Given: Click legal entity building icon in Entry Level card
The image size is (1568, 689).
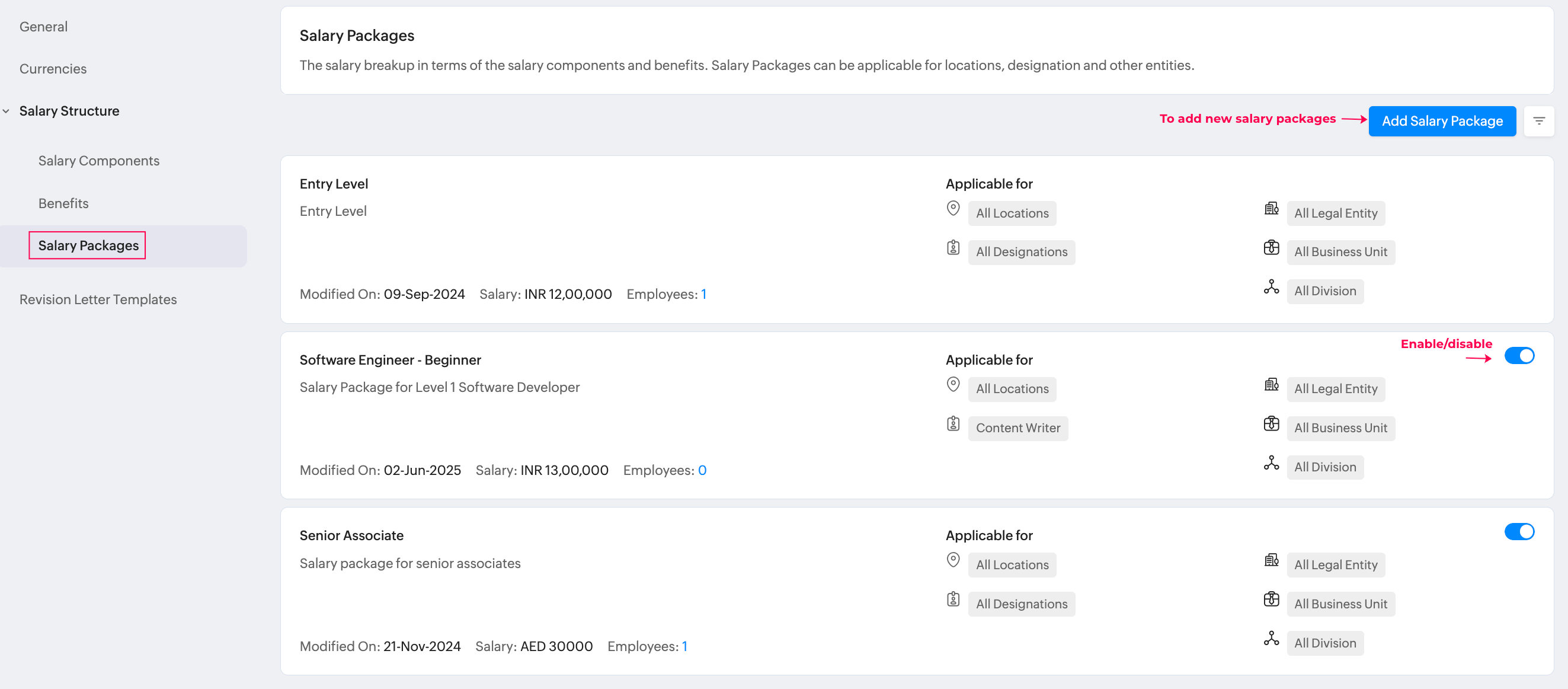Looking at the screenshot, I should pos(1271,208).
